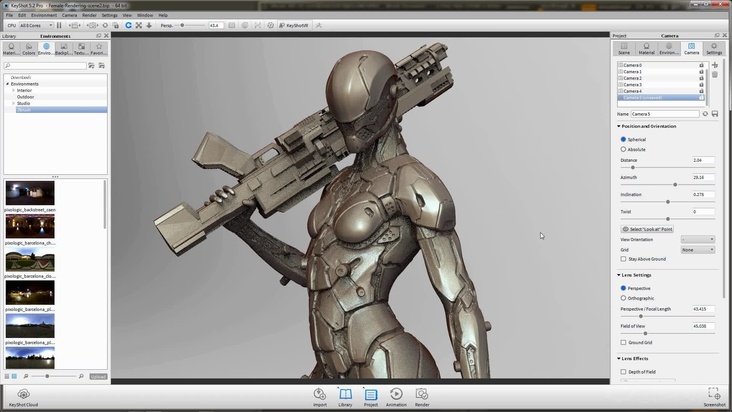This screenshot has height=412, width=732.
Task: Open the Animation timeline
Action: tap(396, 397)
